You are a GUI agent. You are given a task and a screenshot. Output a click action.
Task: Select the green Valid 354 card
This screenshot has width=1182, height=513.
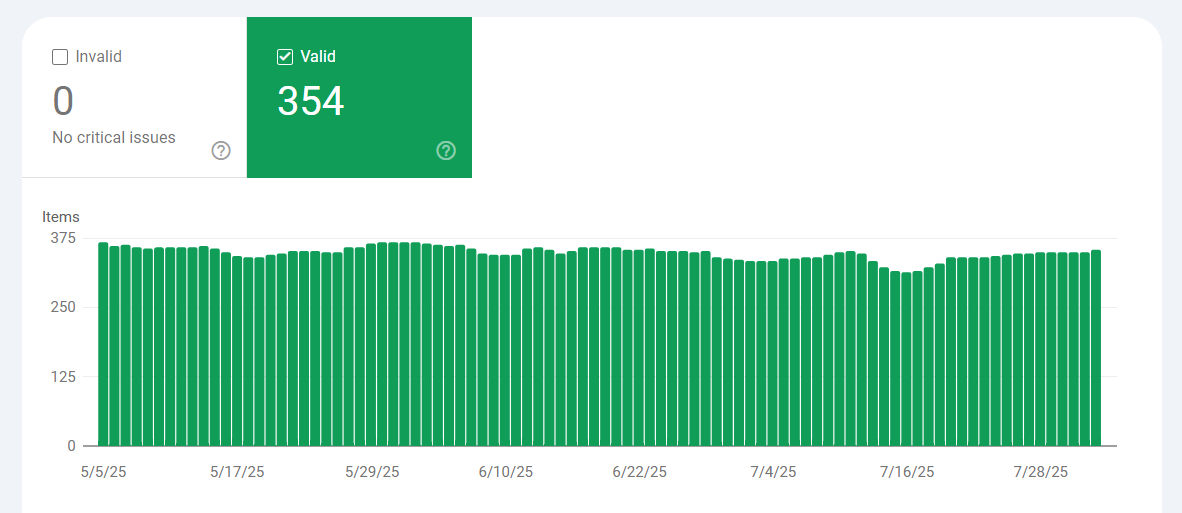(x=360, y=98)
